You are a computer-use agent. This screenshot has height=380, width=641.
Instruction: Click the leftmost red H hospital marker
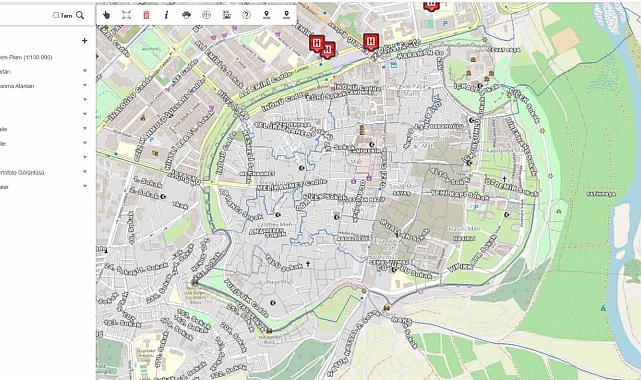click(316, 43)
